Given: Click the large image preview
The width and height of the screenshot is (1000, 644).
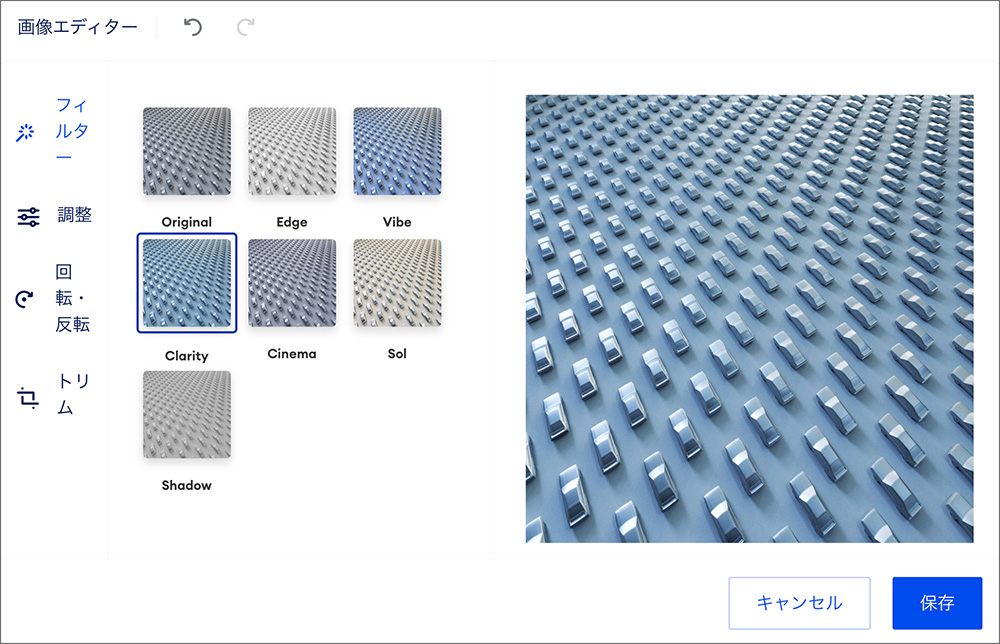Looking at the screenshot, I should point(749,319).
